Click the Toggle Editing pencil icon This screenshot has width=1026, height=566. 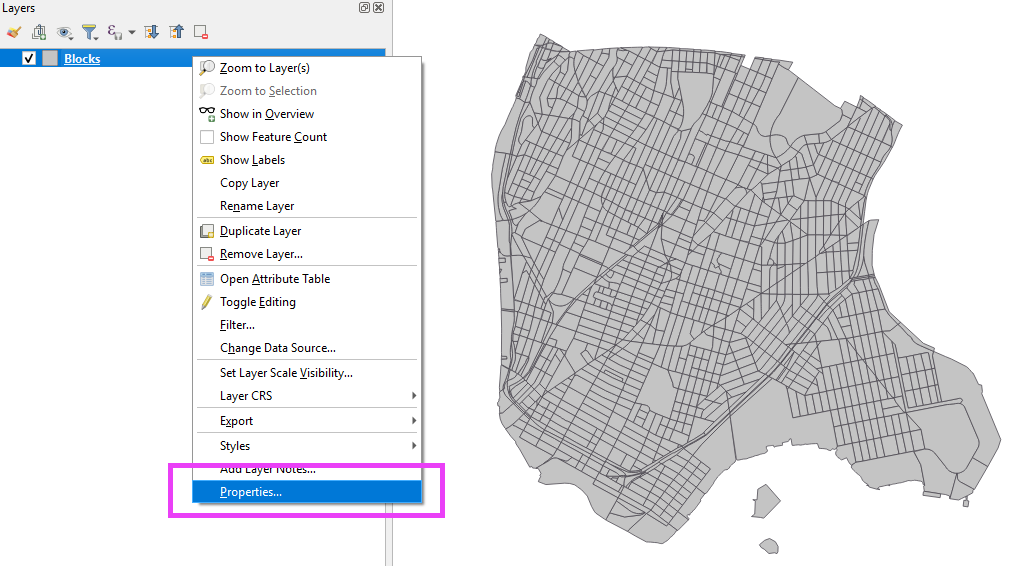[207, 302]
